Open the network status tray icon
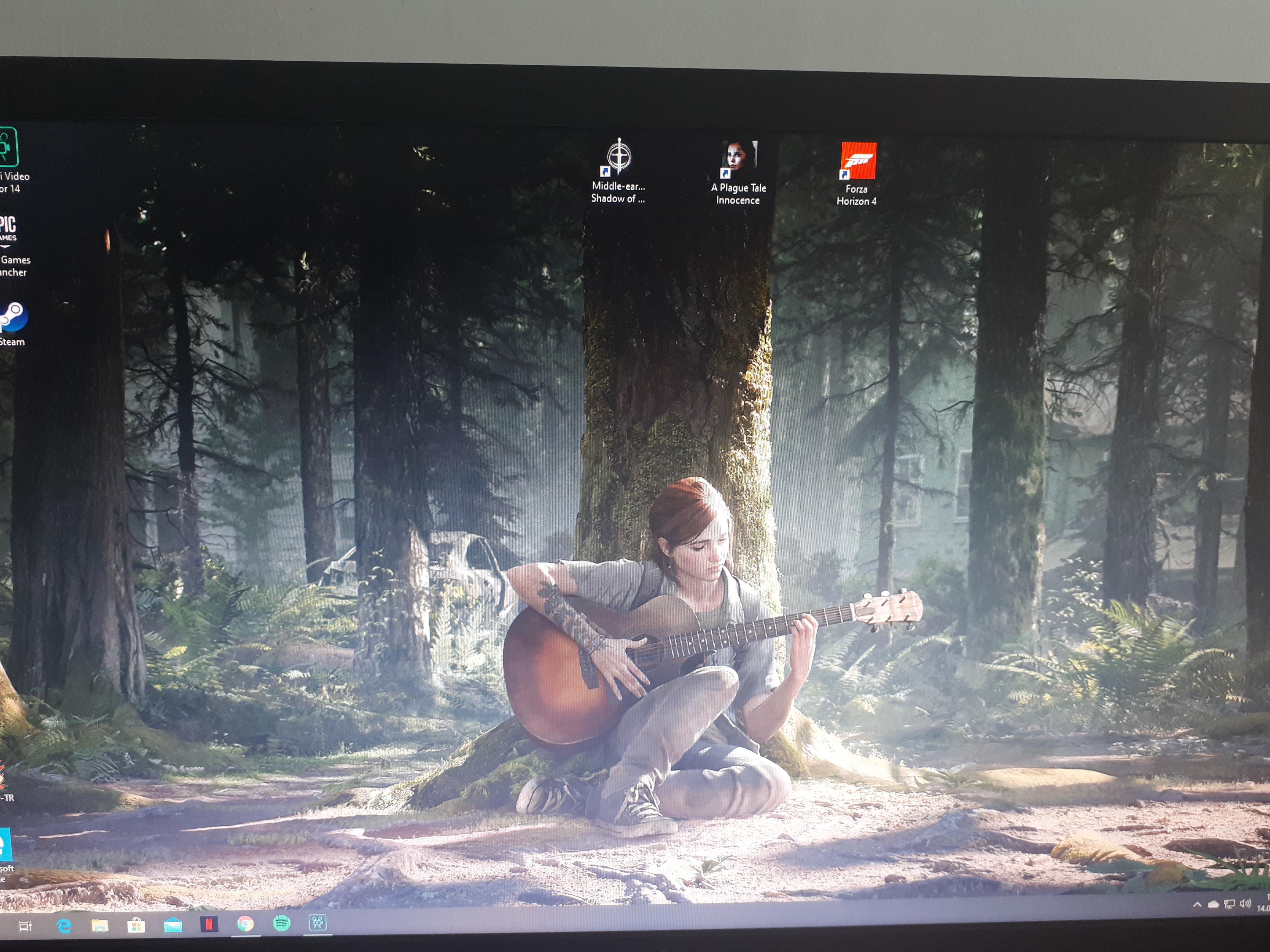 pos(1229,904)
